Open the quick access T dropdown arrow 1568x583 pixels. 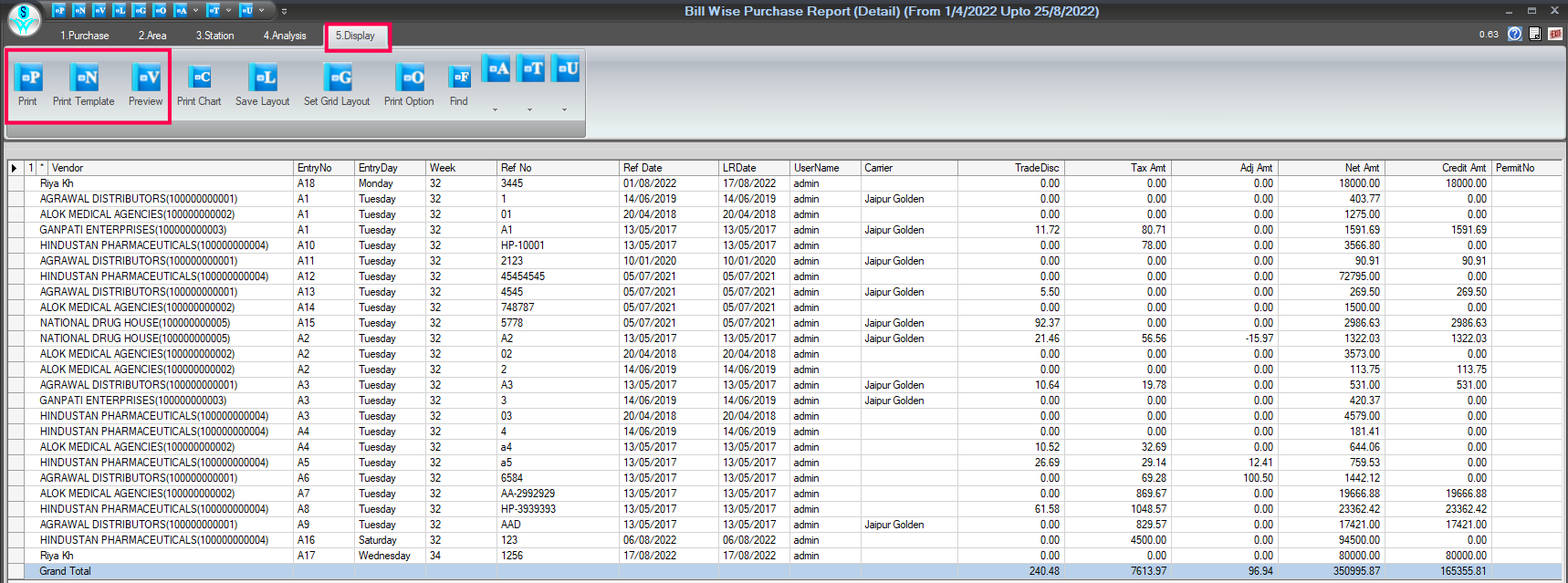228,11
